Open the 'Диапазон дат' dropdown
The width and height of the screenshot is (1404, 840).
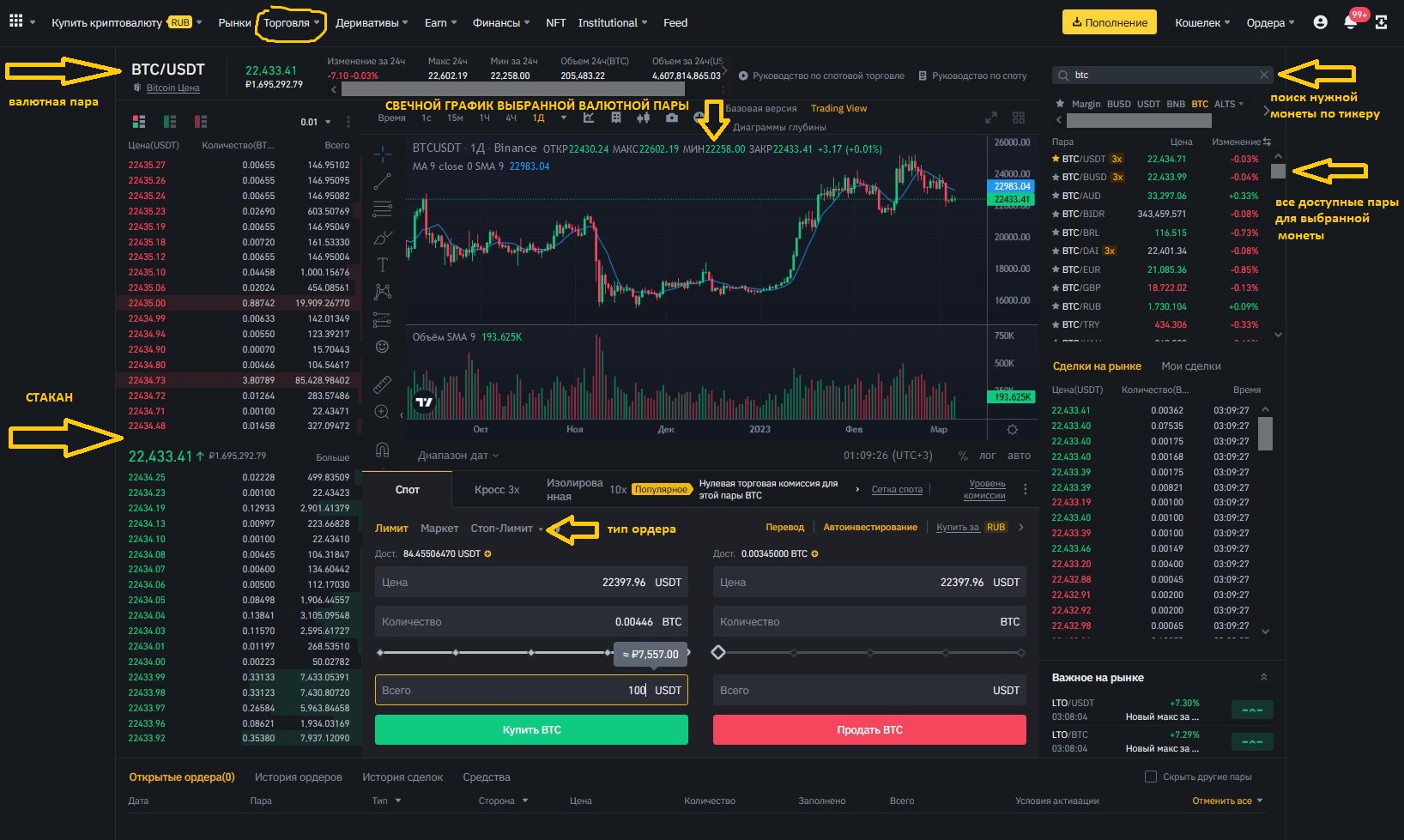pos(457,456)
